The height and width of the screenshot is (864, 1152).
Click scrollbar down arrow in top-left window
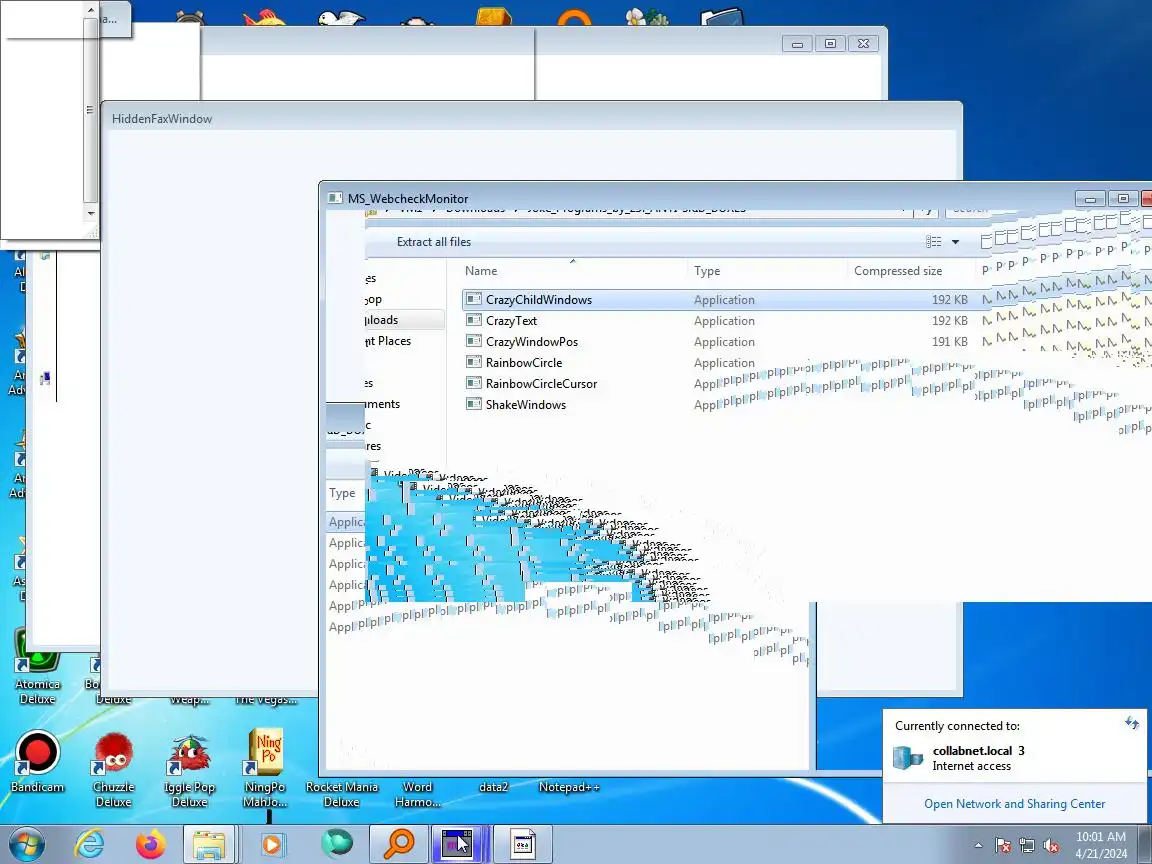(91, 213)
